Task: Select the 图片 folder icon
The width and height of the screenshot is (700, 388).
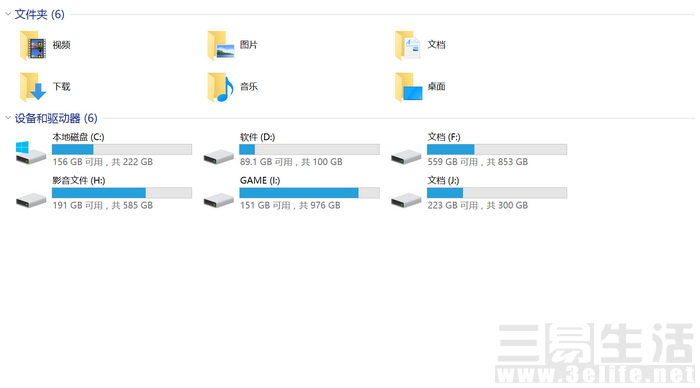Action: [x=221, y=45]
